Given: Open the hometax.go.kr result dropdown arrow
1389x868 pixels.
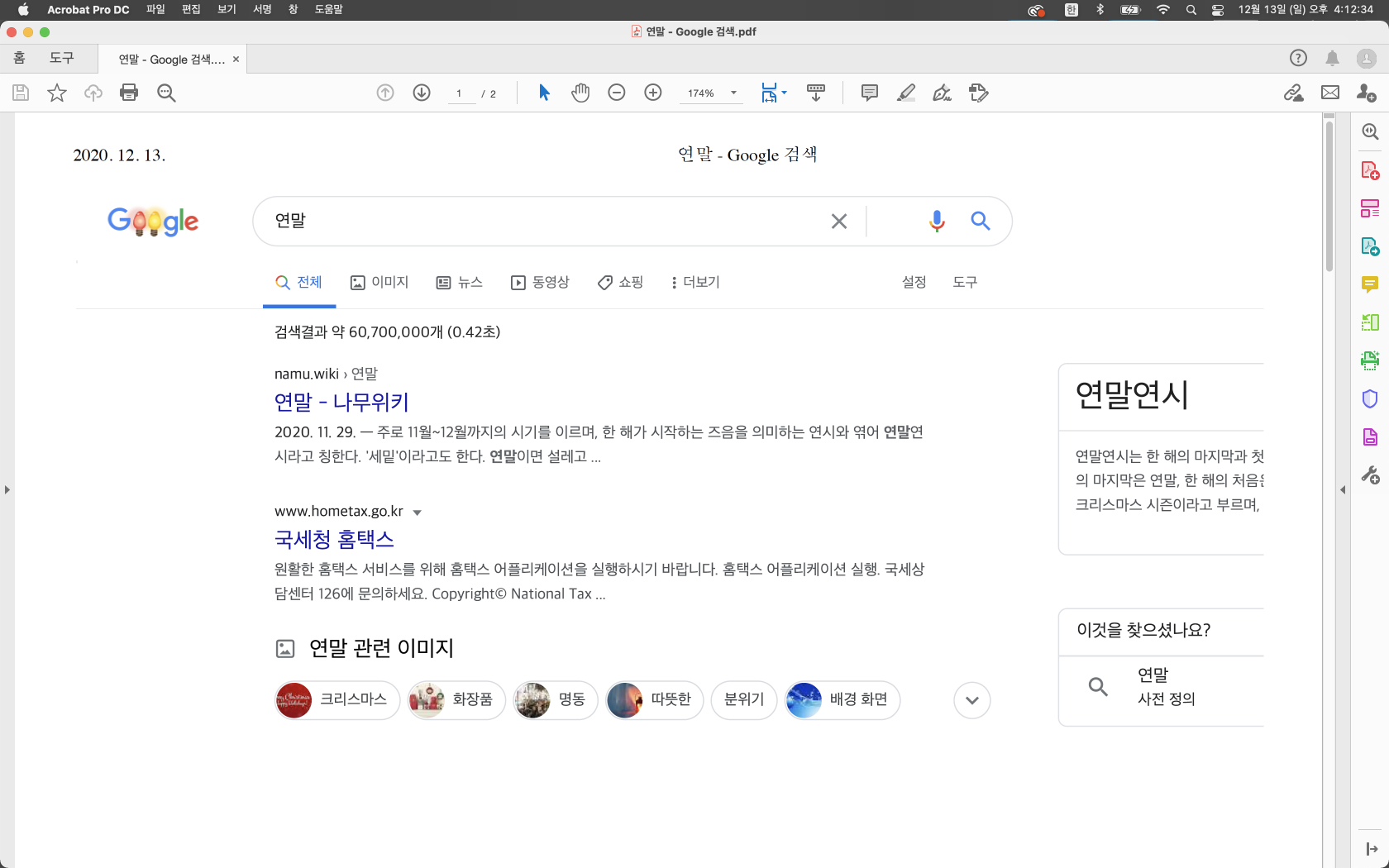Looking at the screenshot, I should 417,513.
